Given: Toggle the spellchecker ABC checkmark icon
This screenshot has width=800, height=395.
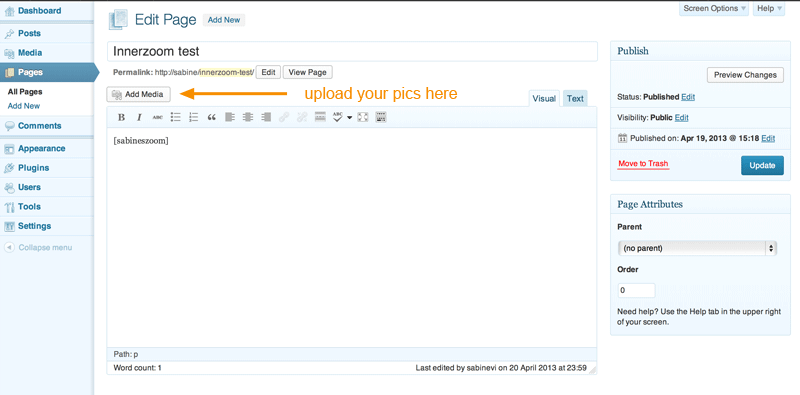Looking at the screenshot, I should (x=338, y=117).
